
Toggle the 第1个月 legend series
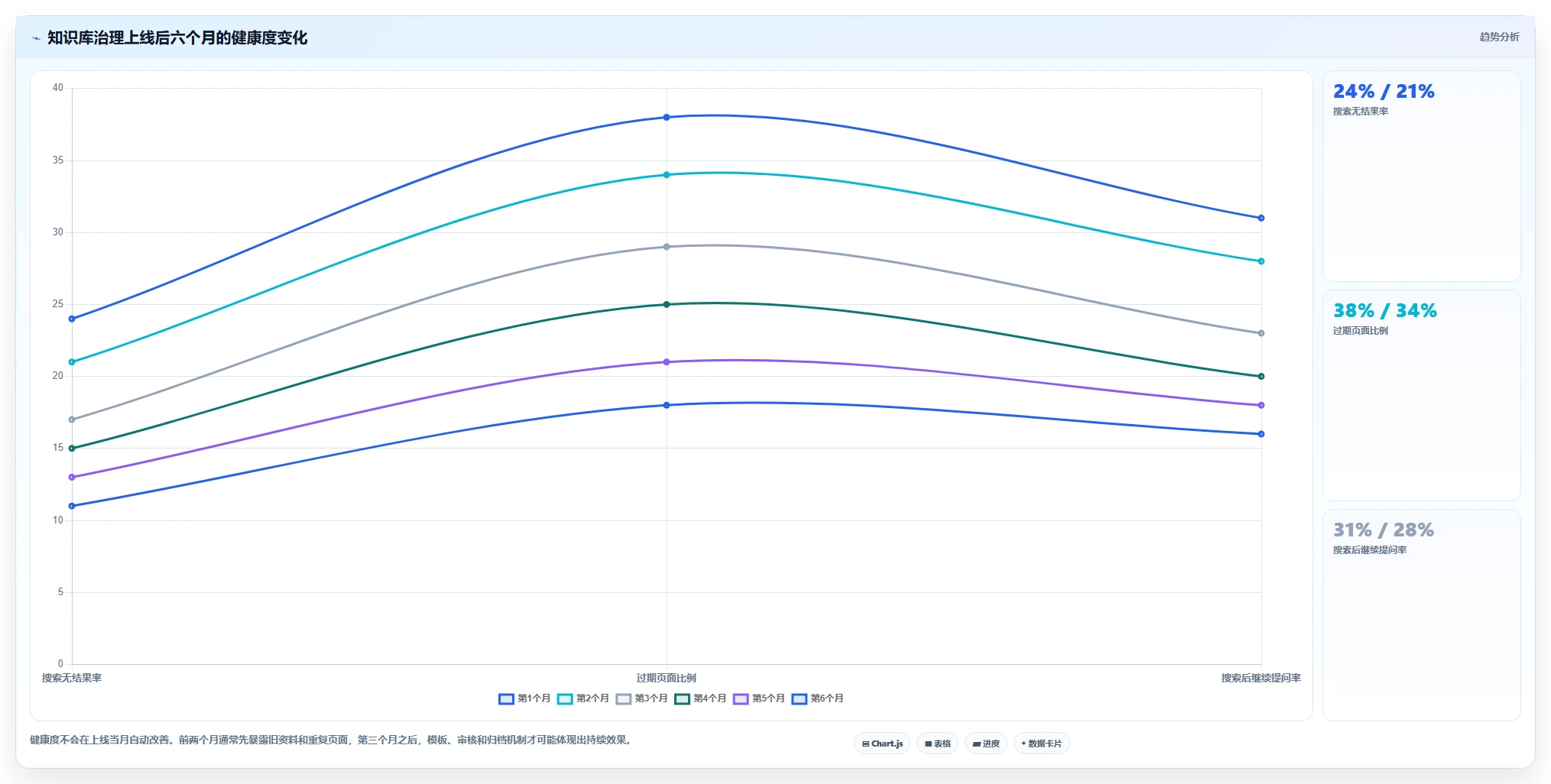pyautogui.click(x=524, y=698)
